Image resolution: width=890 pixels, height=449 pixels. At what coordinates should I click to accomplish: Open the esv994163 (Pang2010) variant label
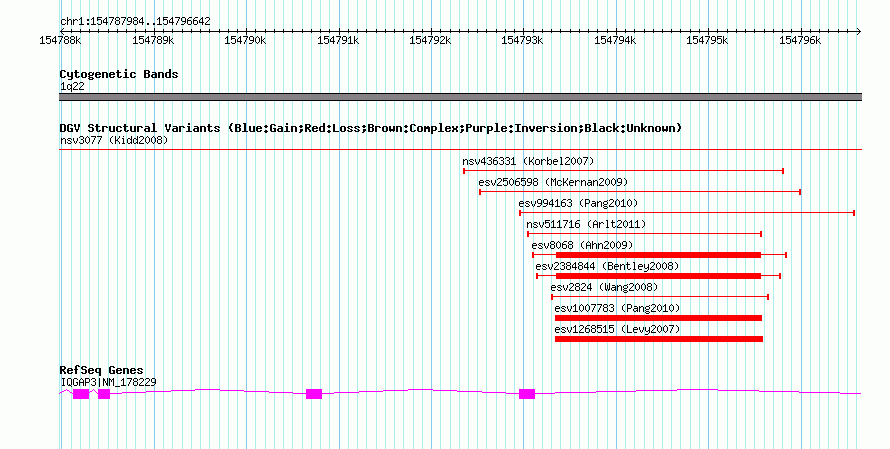[578, 203]
